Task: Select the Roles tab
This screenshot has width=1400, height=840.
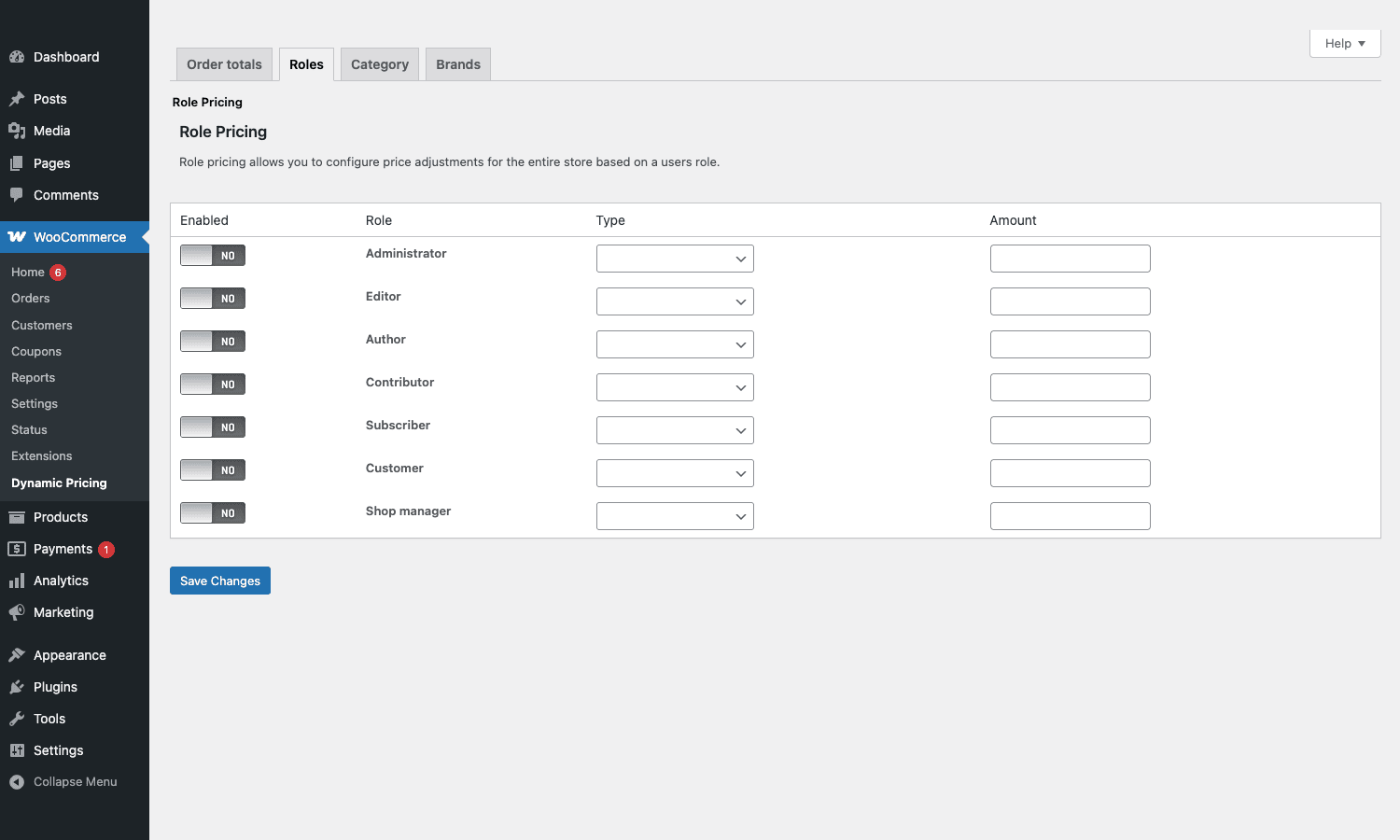Action: pyautogui.click(x=306, y=64)
